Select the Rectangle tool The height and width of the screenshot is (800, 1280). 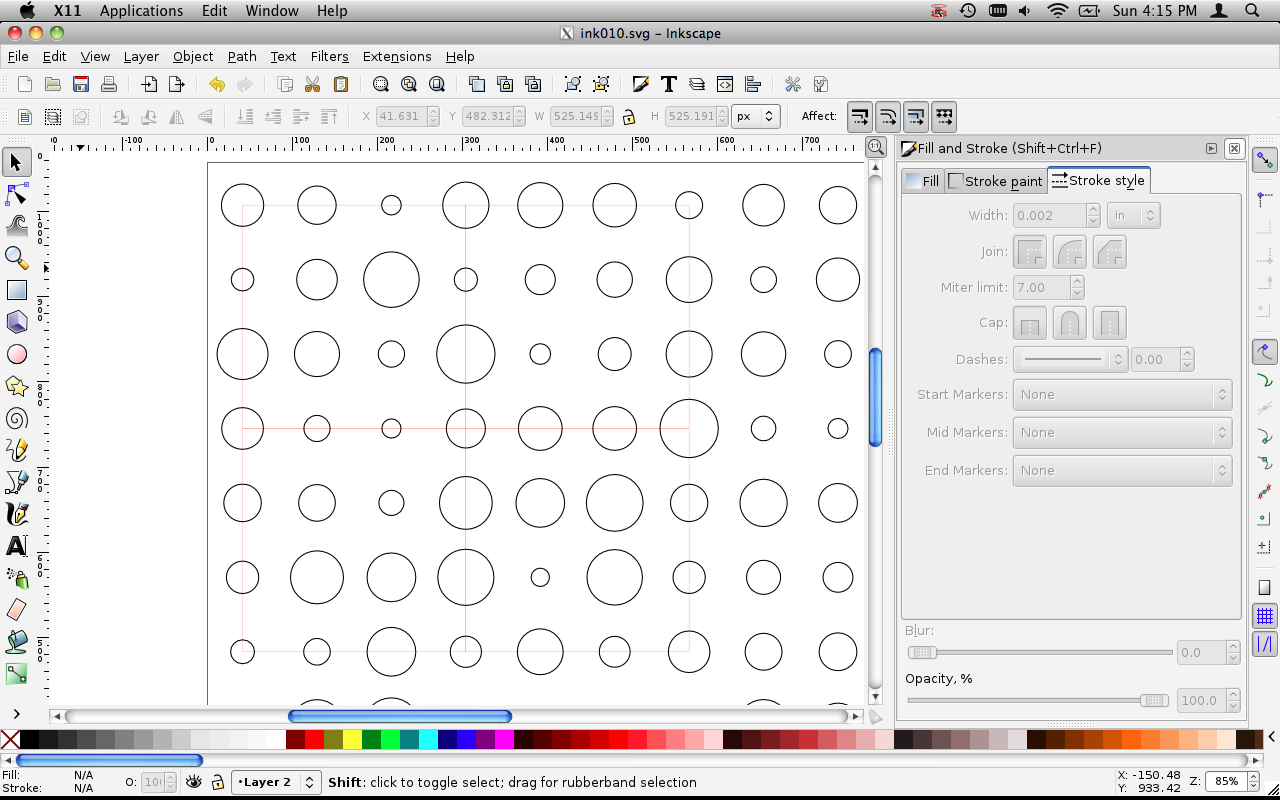(16, 290)
